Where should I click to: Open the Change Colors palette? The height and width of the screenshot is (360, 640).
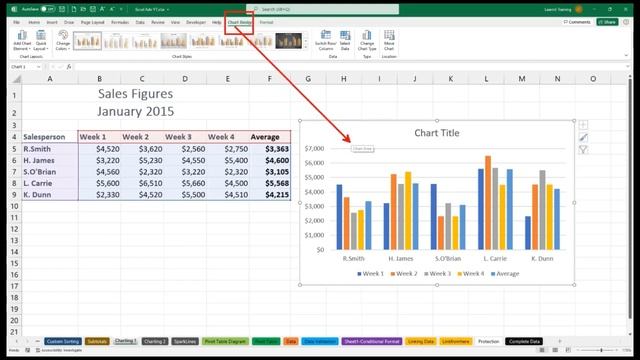[x=63, y=40]
